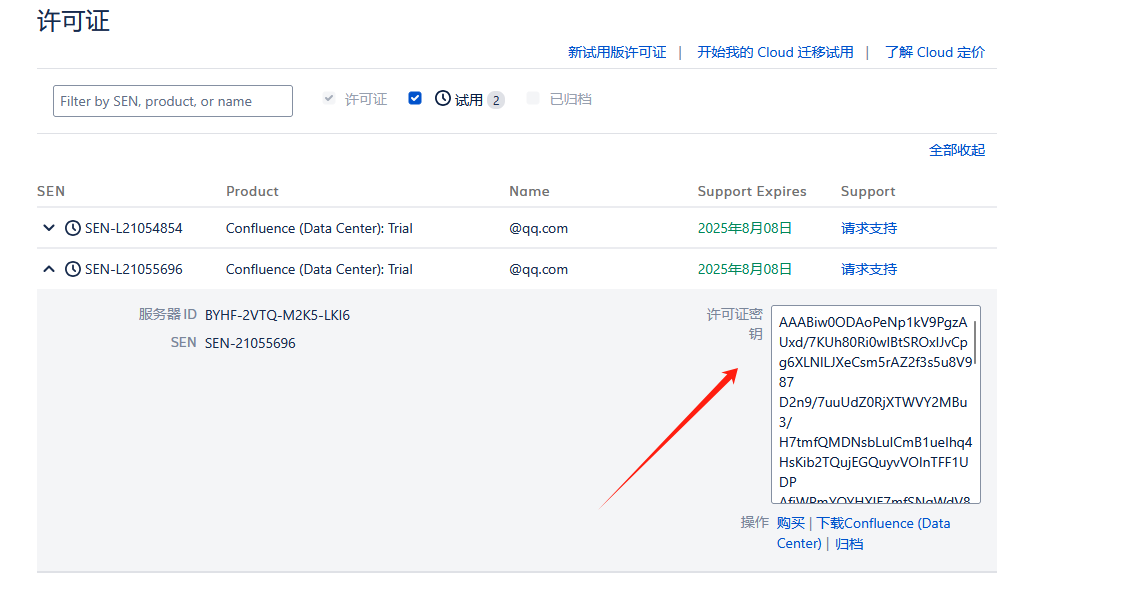Open 了解 Cloud 定价 link
Image resolution: width=1124 pixels, height=602 pixels.
point(935,52)
